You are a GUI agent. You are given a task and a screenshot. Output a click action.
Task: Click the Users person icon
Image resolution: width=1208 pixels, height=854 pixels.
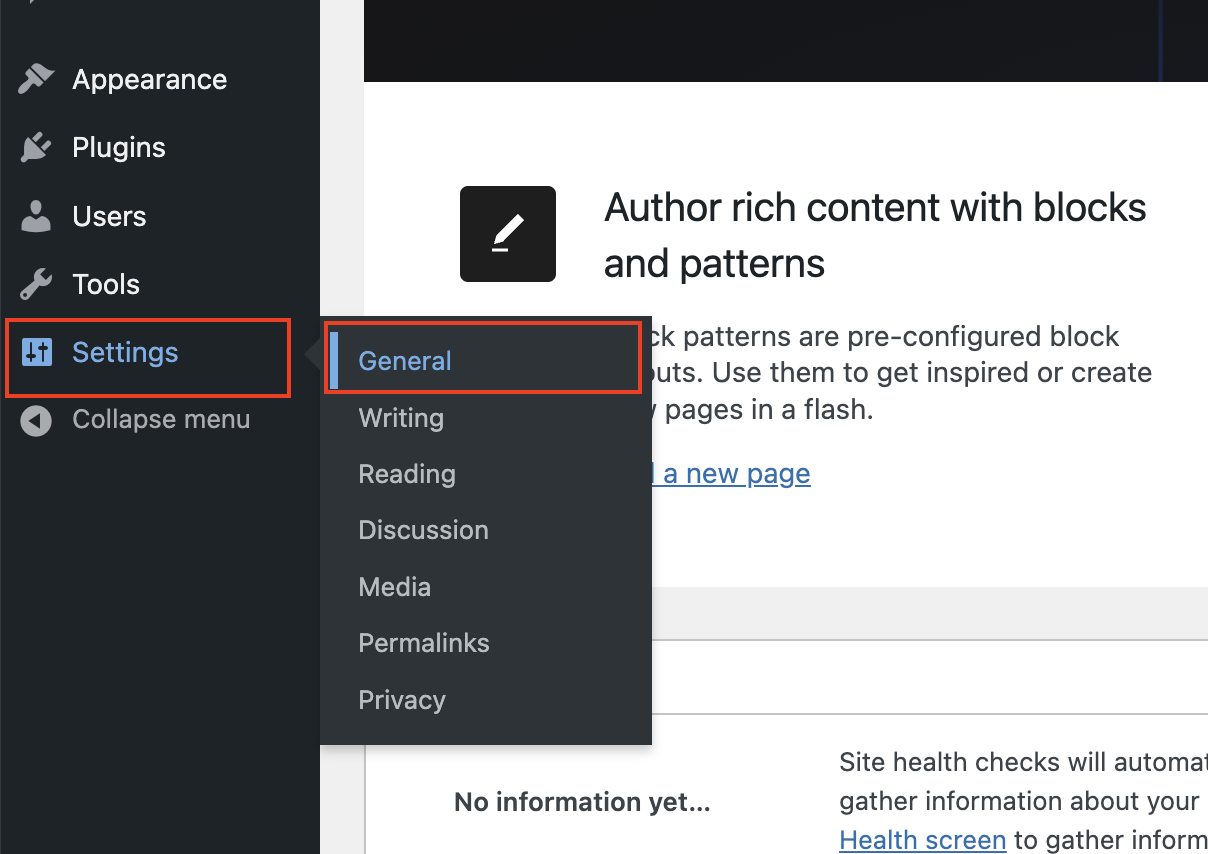point(36,216)
